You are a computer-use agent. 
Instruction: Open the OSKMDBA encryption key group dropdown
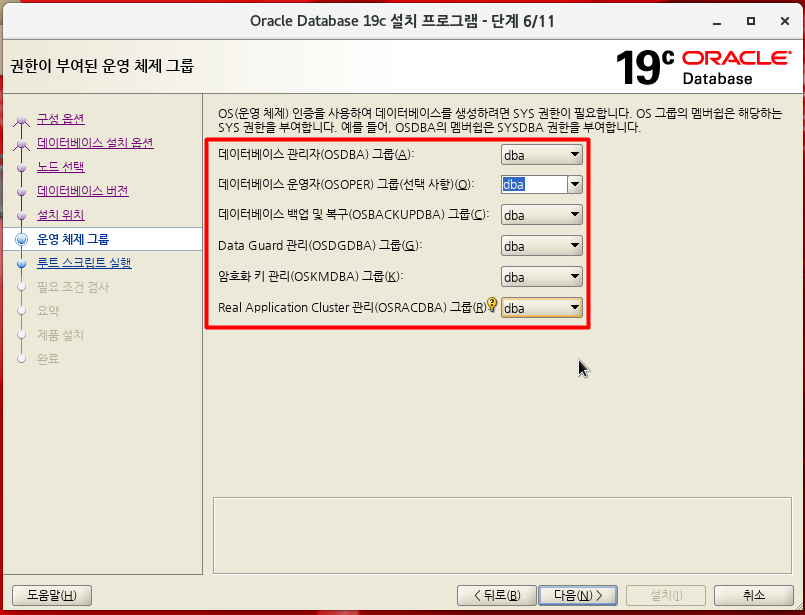pos(542,276)
